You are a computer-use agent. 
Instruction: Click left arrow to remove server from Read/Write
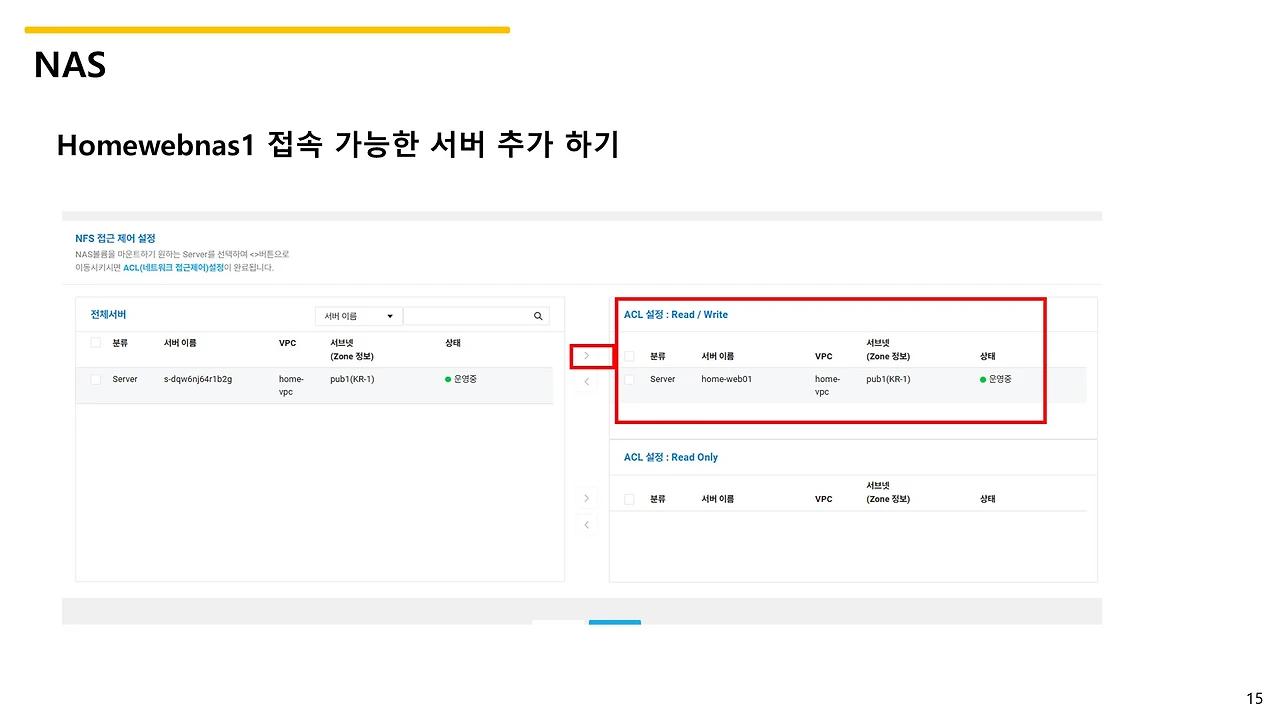586,381
